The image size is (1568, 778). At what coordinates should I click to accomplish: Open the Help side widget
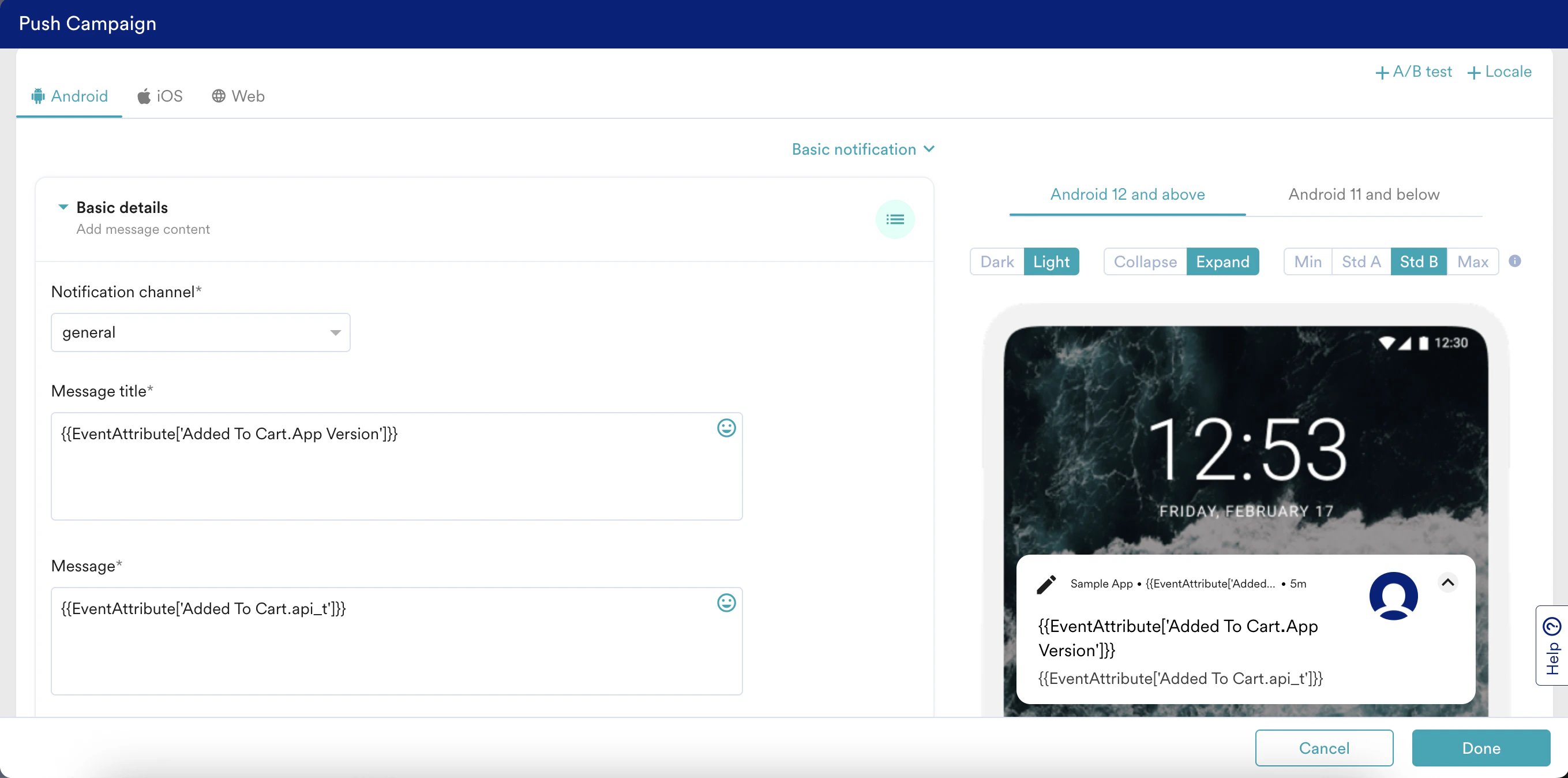[1552, 645]
